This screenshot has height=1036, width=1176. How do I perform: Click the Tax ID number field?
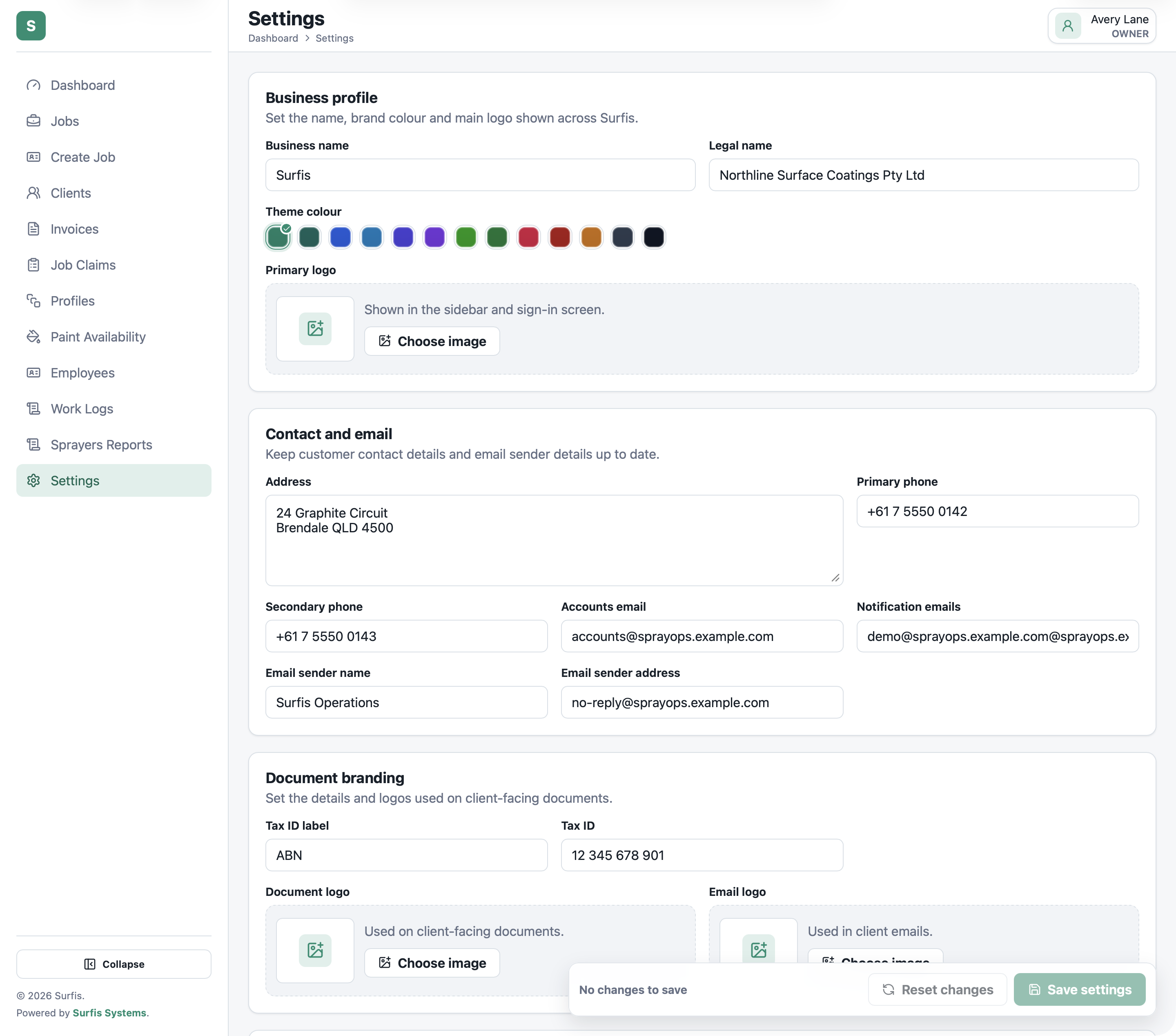click(x=702, y=855)
